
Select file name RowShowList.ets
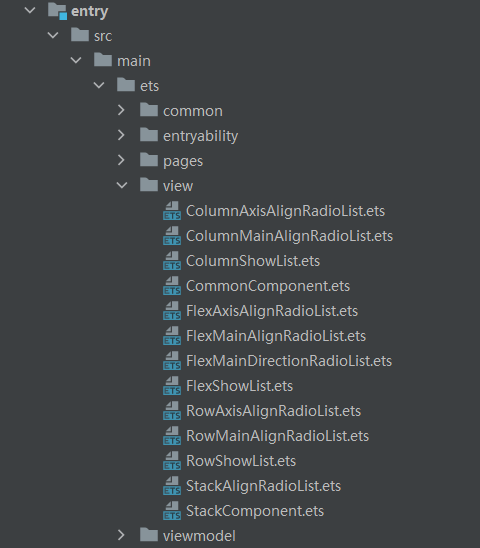(241, 461)
